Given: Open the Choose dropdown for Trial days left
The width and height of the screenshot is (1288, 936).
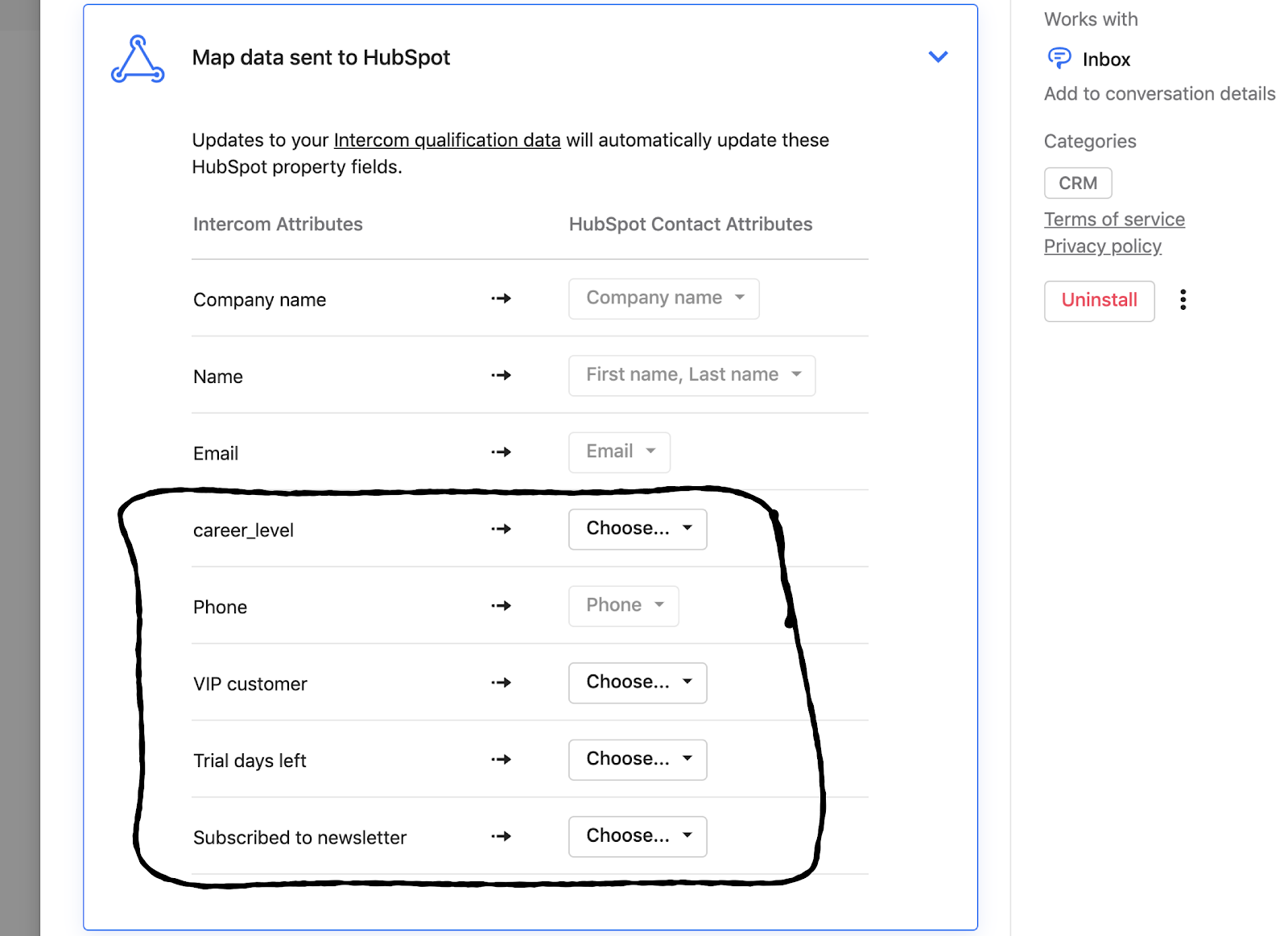Looking at the screenshot, I should 638,760.
